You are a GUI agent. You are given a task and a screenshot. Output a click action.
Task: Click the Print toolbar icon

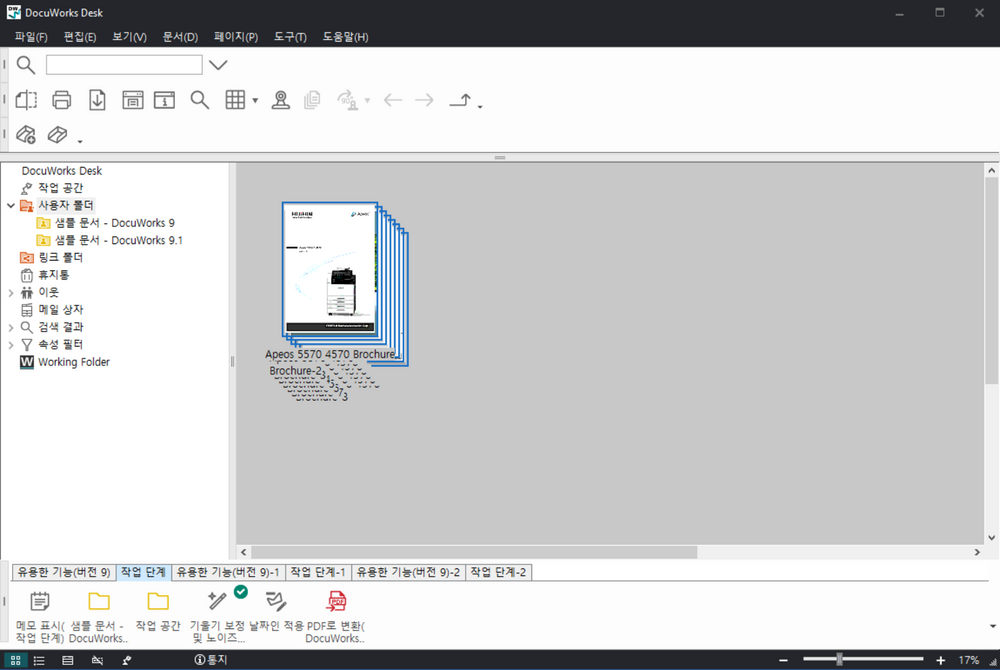pyautogui.click(x=62, y=100)
